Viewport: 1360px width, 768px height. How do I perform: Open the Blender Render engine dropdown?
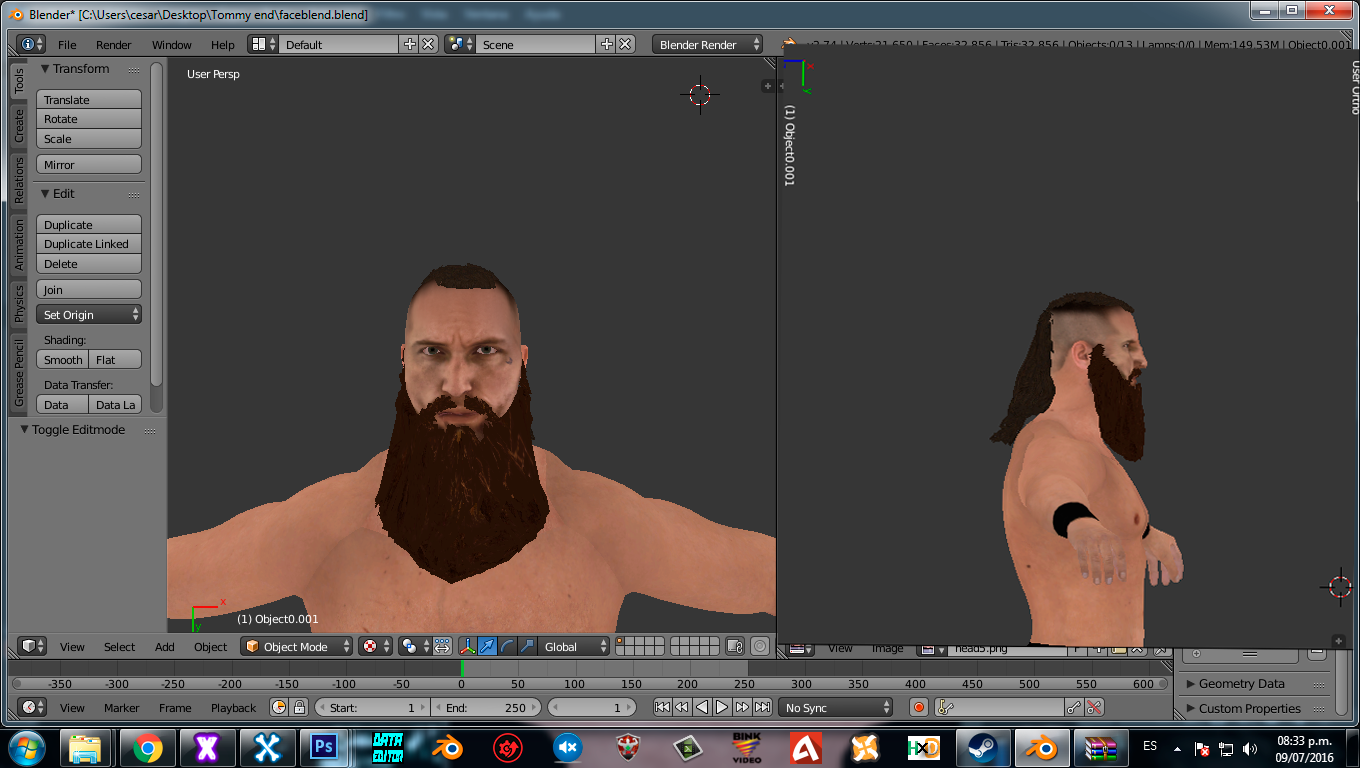707,44
